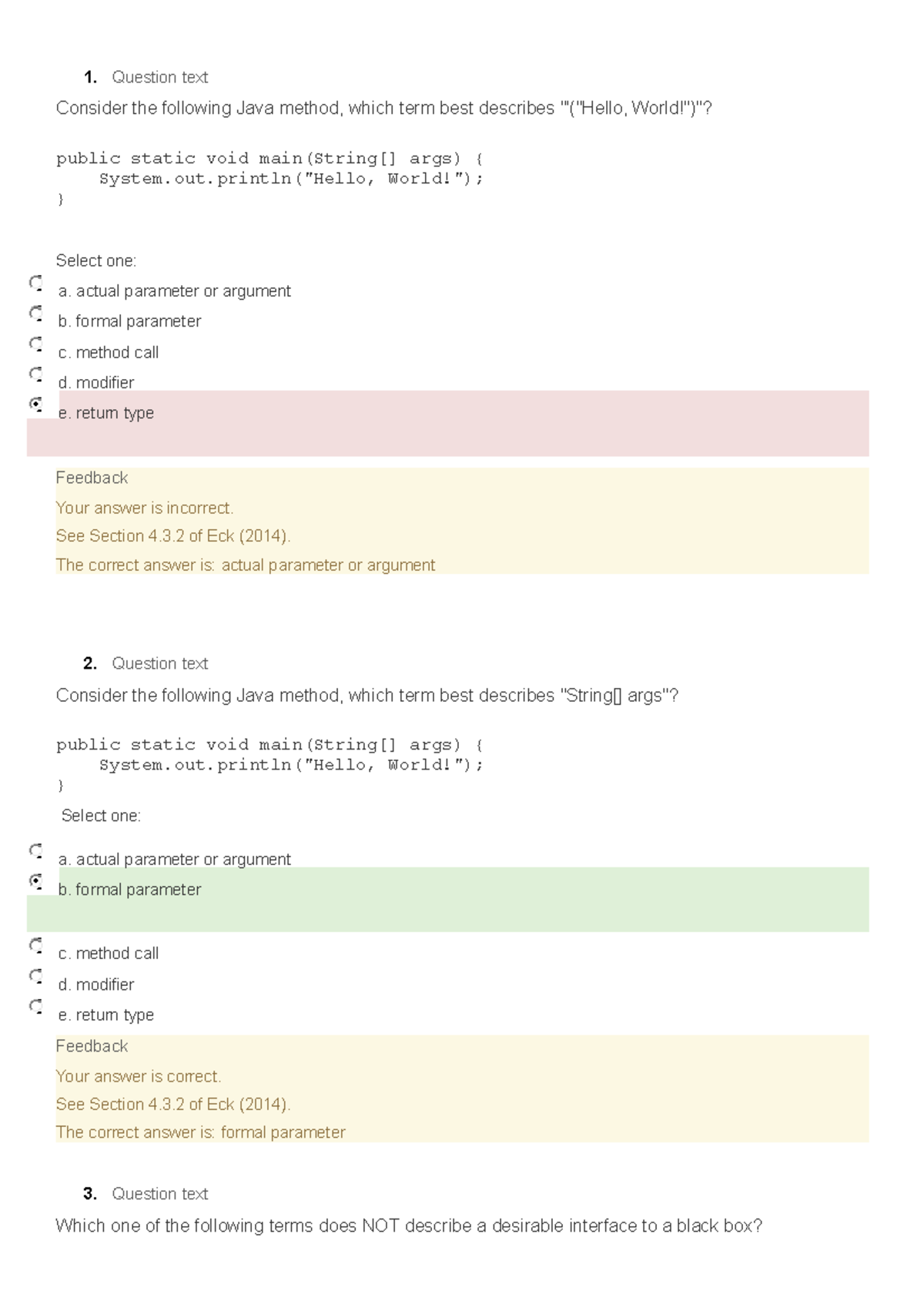Click the 'Question text' heading of question 3
Screen dimensions: 924x1308
(159, 1194)
